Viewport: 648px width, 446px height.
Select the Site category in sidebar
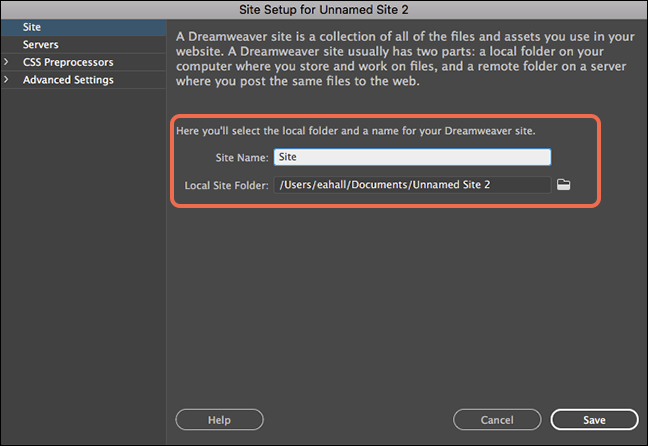(x=83, y=27)
